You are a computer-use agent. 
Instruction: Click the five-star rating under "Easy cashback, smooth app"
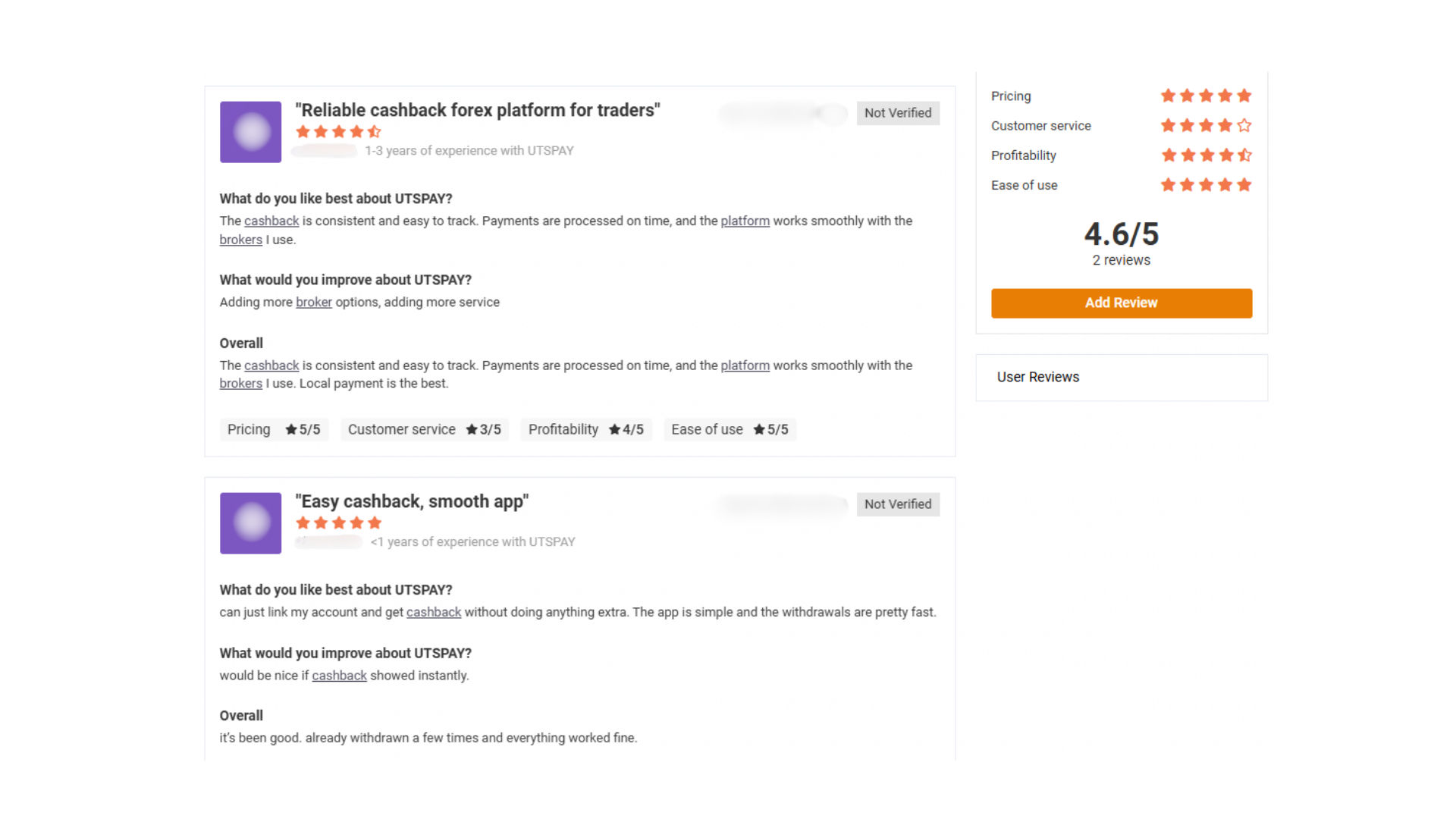coord(338,523)
